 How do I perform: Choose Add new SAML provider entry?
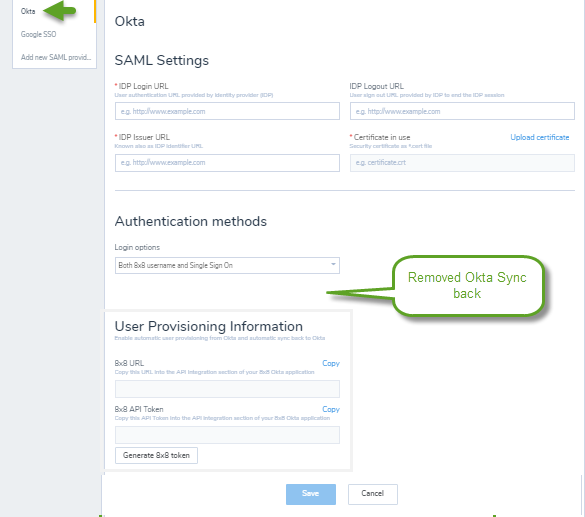click(x=56, y=57)
